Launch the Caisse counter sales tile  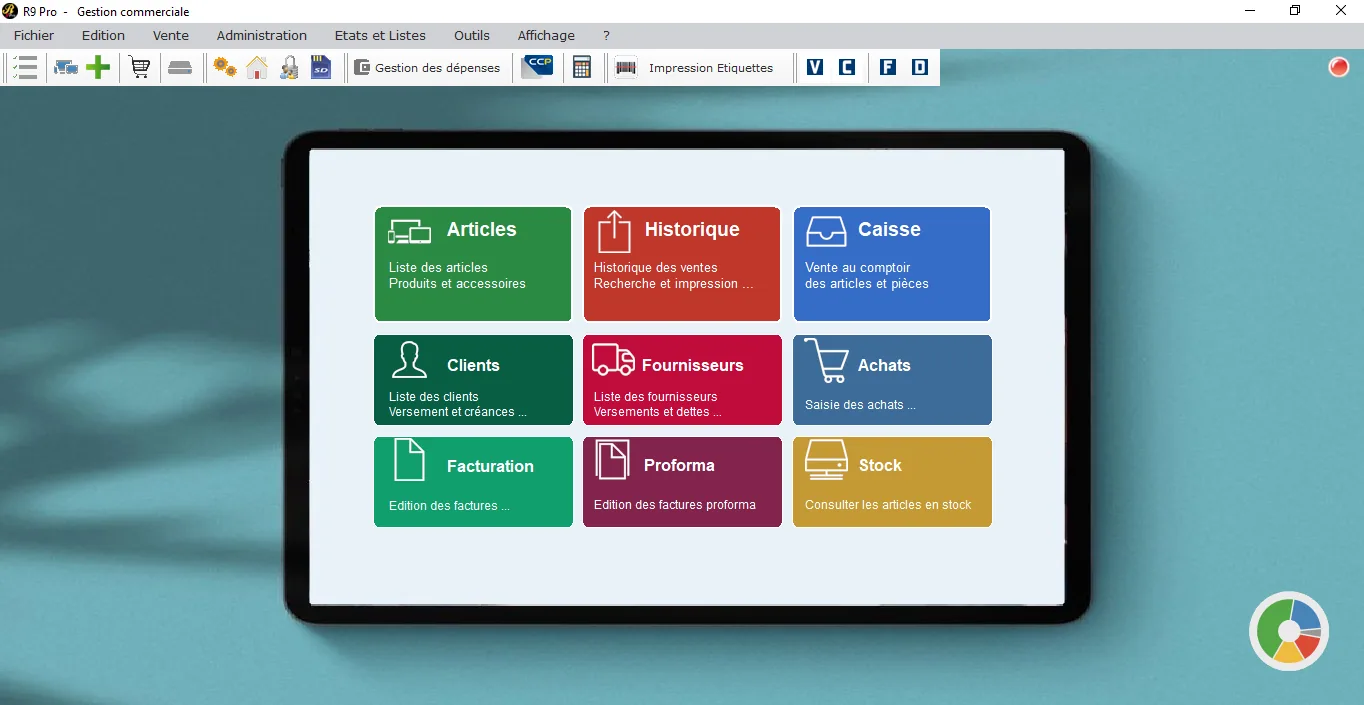click(892, 264)
